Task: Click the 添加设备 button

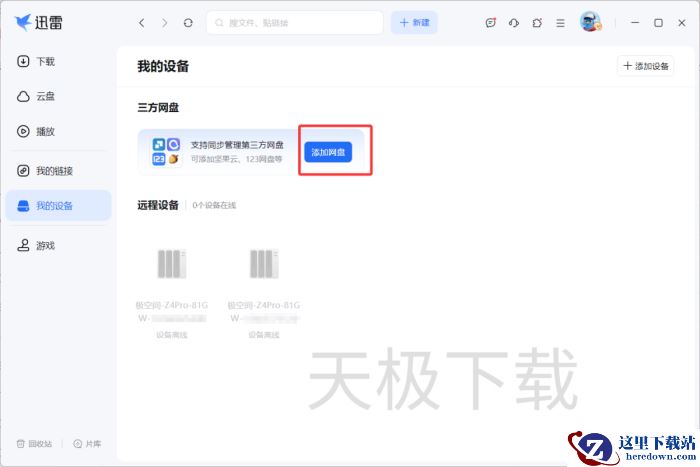Action: 646,66
